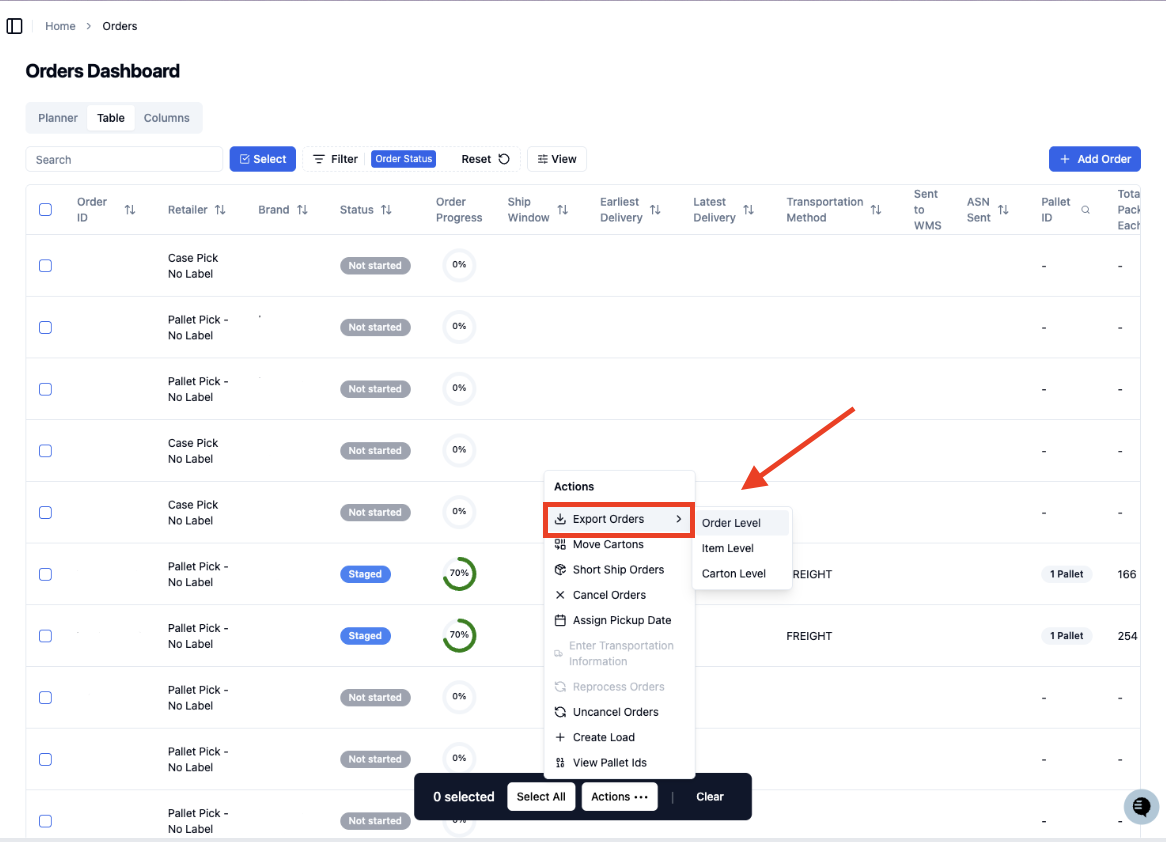The height and width of the screenshot is (842, 1166).
Task: Click the Select All button
Action: tap(541, 797)
